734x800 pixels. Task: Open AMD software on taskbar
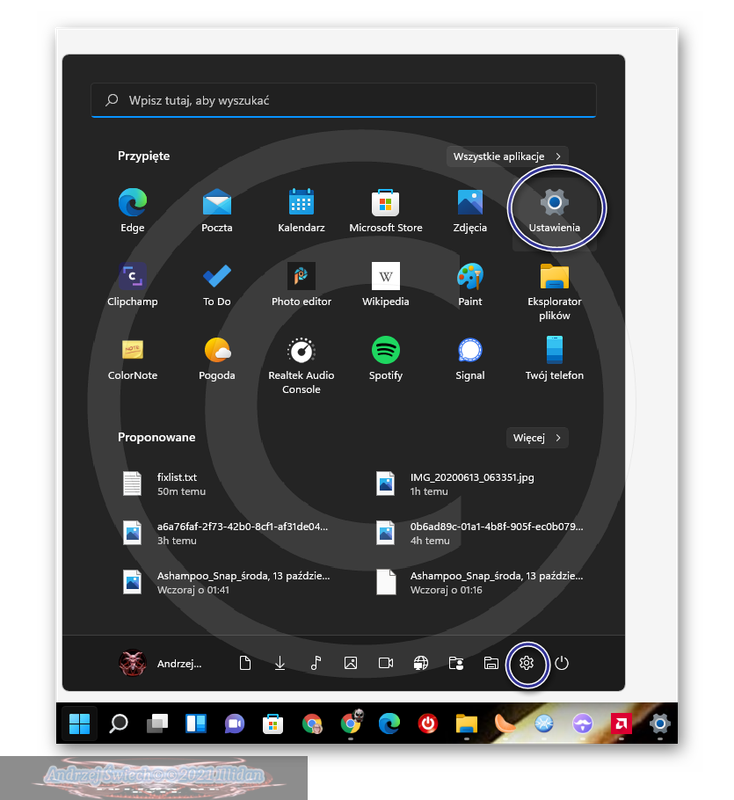pyautogui.click(x=621, y=723)
